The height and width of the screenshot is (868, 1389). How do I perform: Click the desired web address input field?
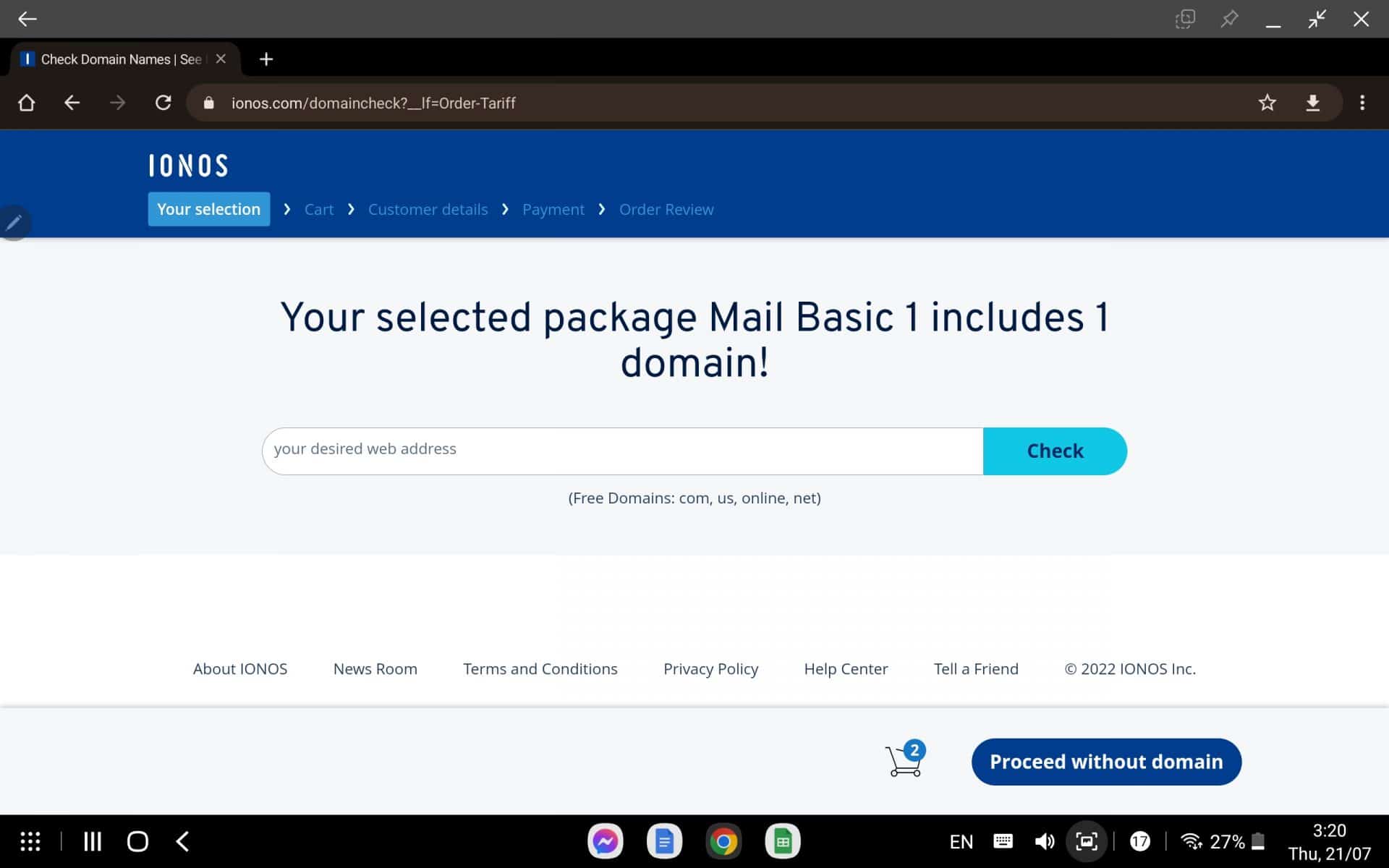coord(622,450)
